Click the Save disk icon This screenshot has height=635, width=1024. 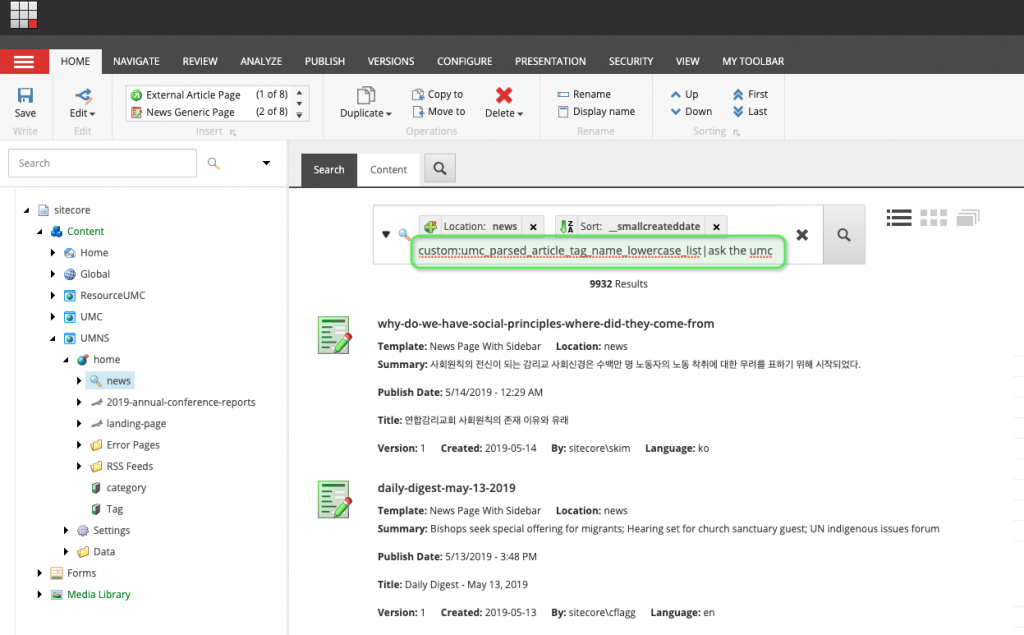point(25,95)
